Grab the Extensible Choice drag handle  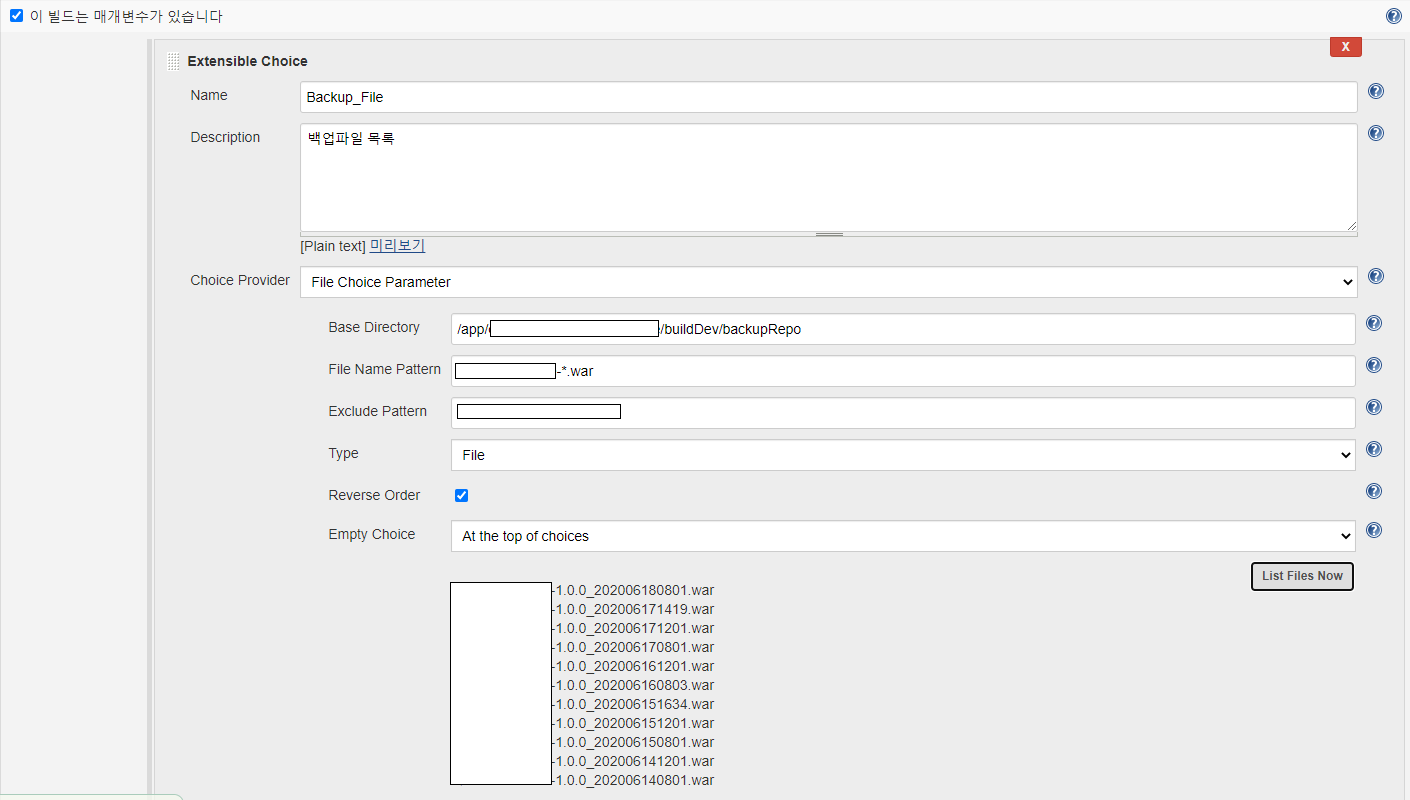coord(174,61)
